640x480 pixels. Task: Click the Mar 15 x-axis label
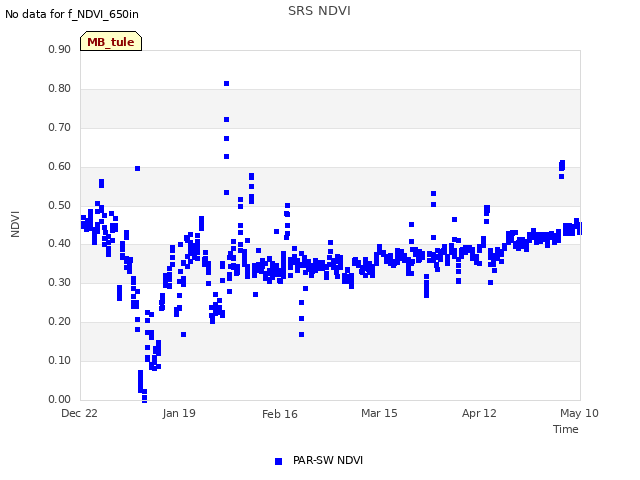pyautogui.click(x=379, y=413)
